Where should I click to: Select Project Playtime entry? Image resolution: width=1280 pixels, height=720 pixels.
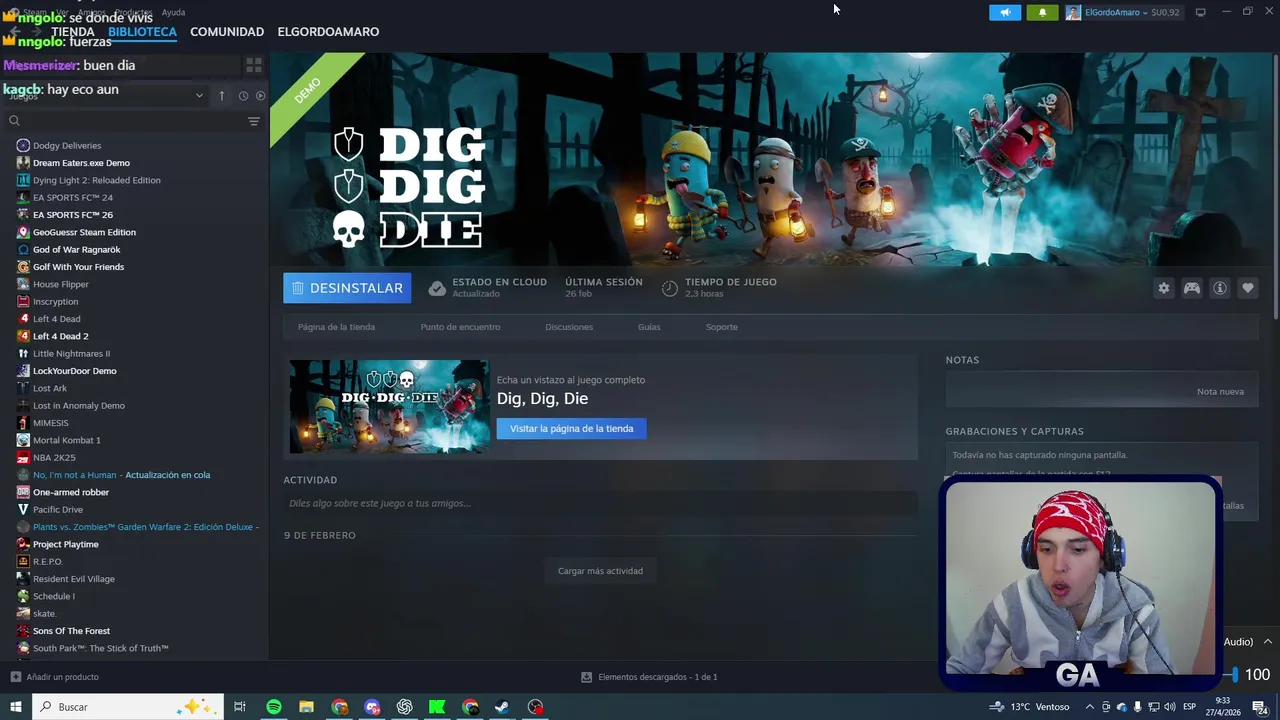pos(65,544)
